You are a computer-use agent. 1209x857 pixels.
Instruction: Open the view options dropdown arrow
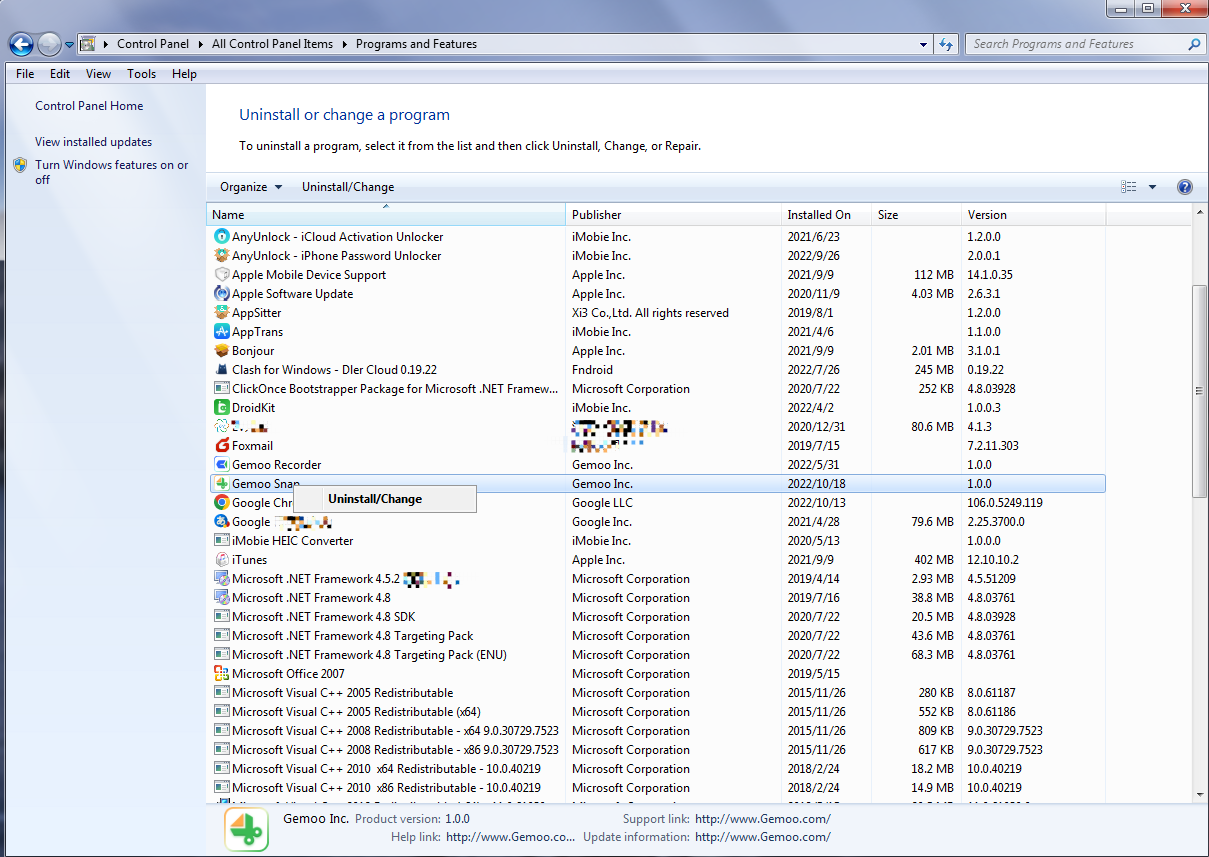(x=1152, y=187)
